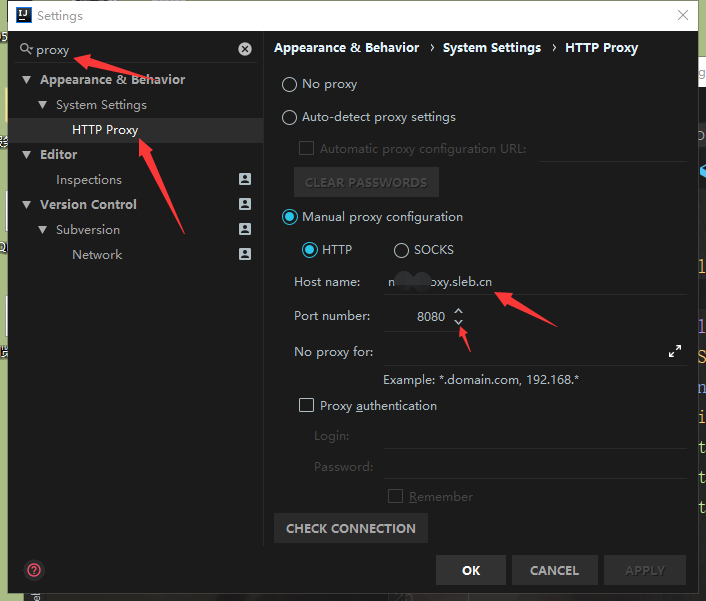Select Manual proxy configuration
Viewport: 706px width, 601px height.
290,217
